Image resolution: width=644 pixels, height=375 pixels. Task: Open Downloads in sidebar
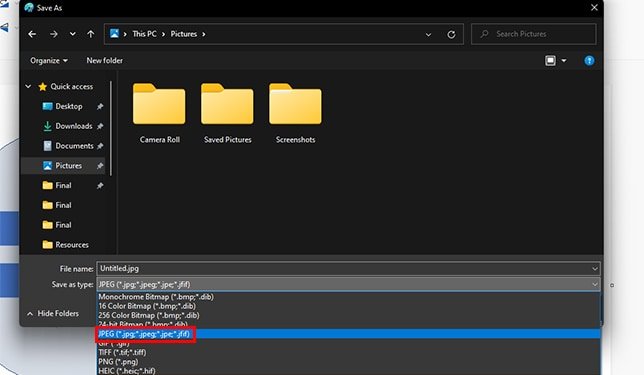(74, 126)
